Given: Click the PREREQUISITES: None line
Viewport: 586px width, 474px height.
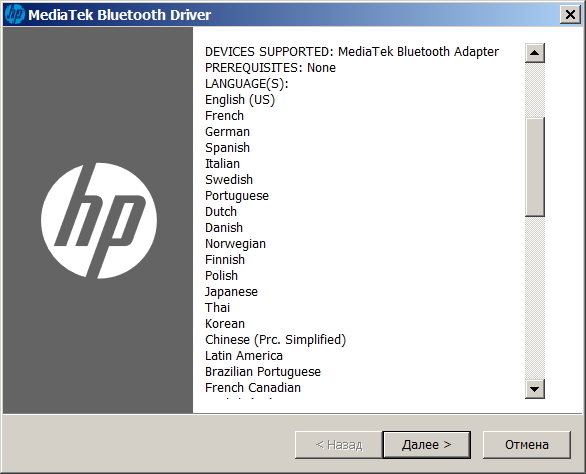Looking at the screenshot, I should tap(270, 68).
